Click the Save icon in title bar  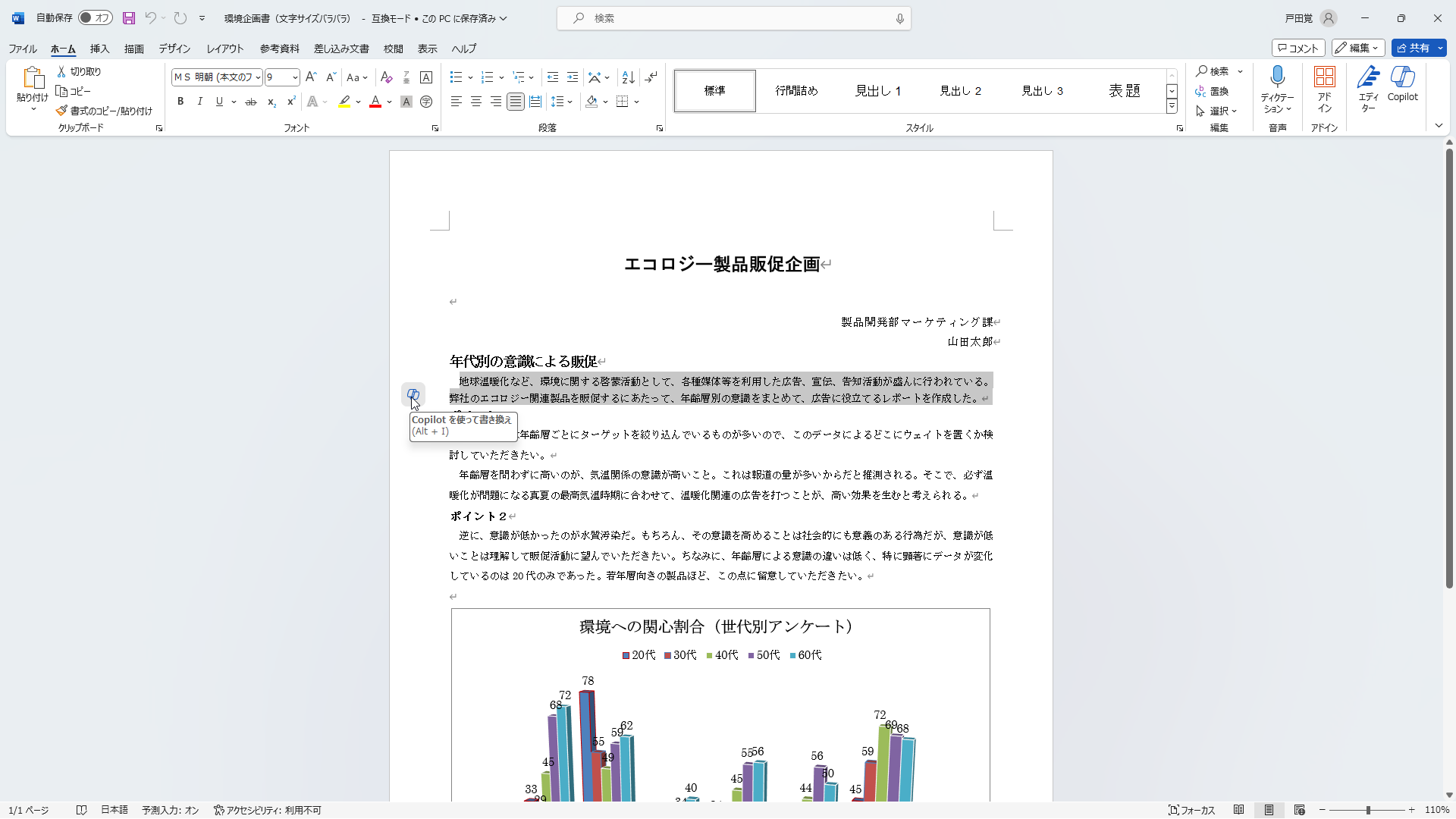click(129, 18)
